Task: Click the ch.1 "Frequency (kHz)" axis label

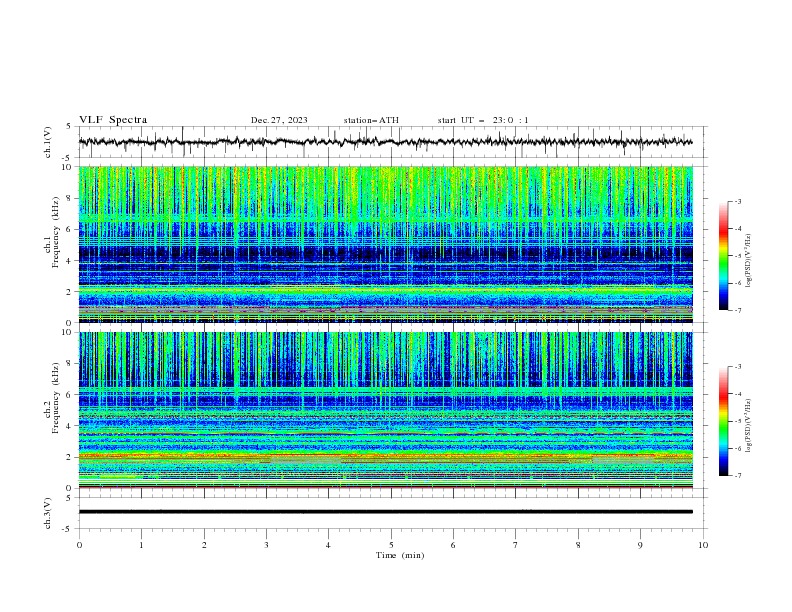Action: coord(56,230)
